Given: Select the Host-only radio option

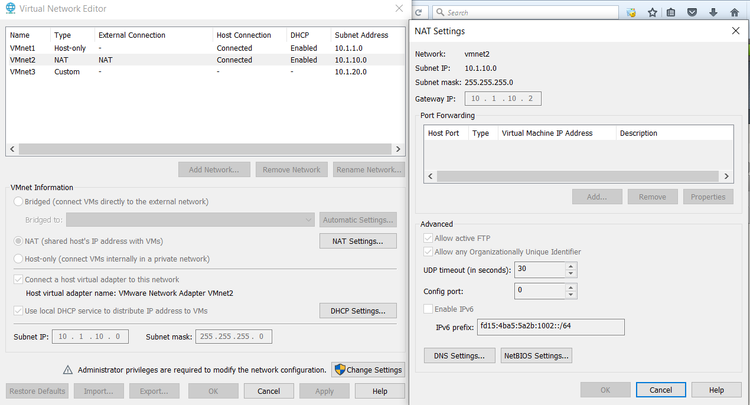Looking at the screenshot, I should tap(18, 259).
